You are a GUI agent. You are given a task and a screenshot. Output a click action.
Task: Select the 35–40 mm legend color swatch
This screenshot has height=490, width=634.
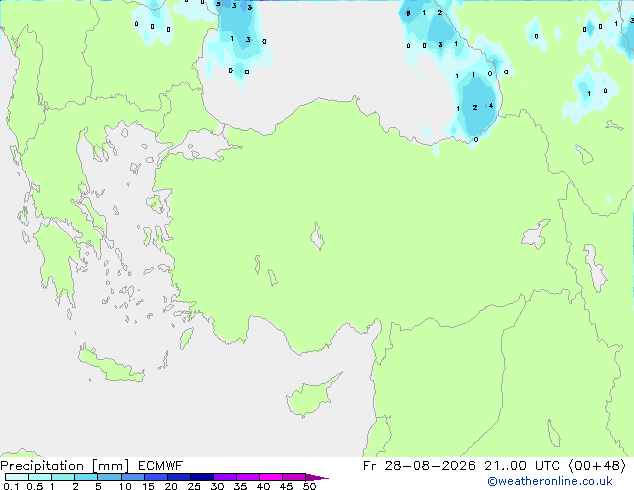point(247,477)
